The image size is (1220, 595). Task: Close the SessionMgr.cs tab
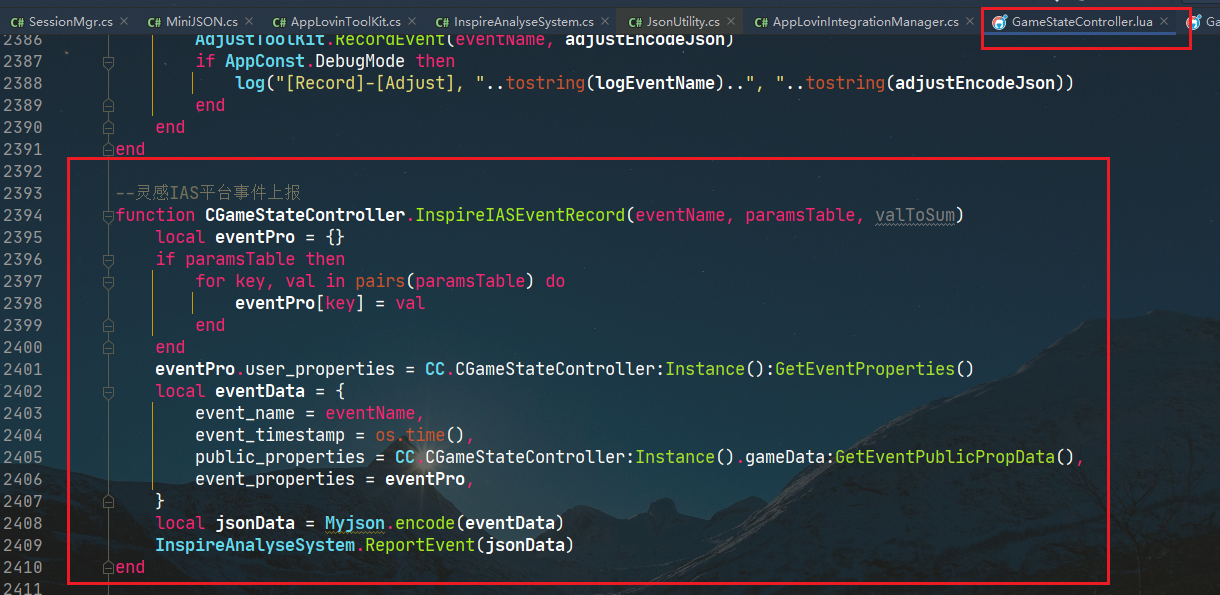pyautogui.click(x=125, y=21)
